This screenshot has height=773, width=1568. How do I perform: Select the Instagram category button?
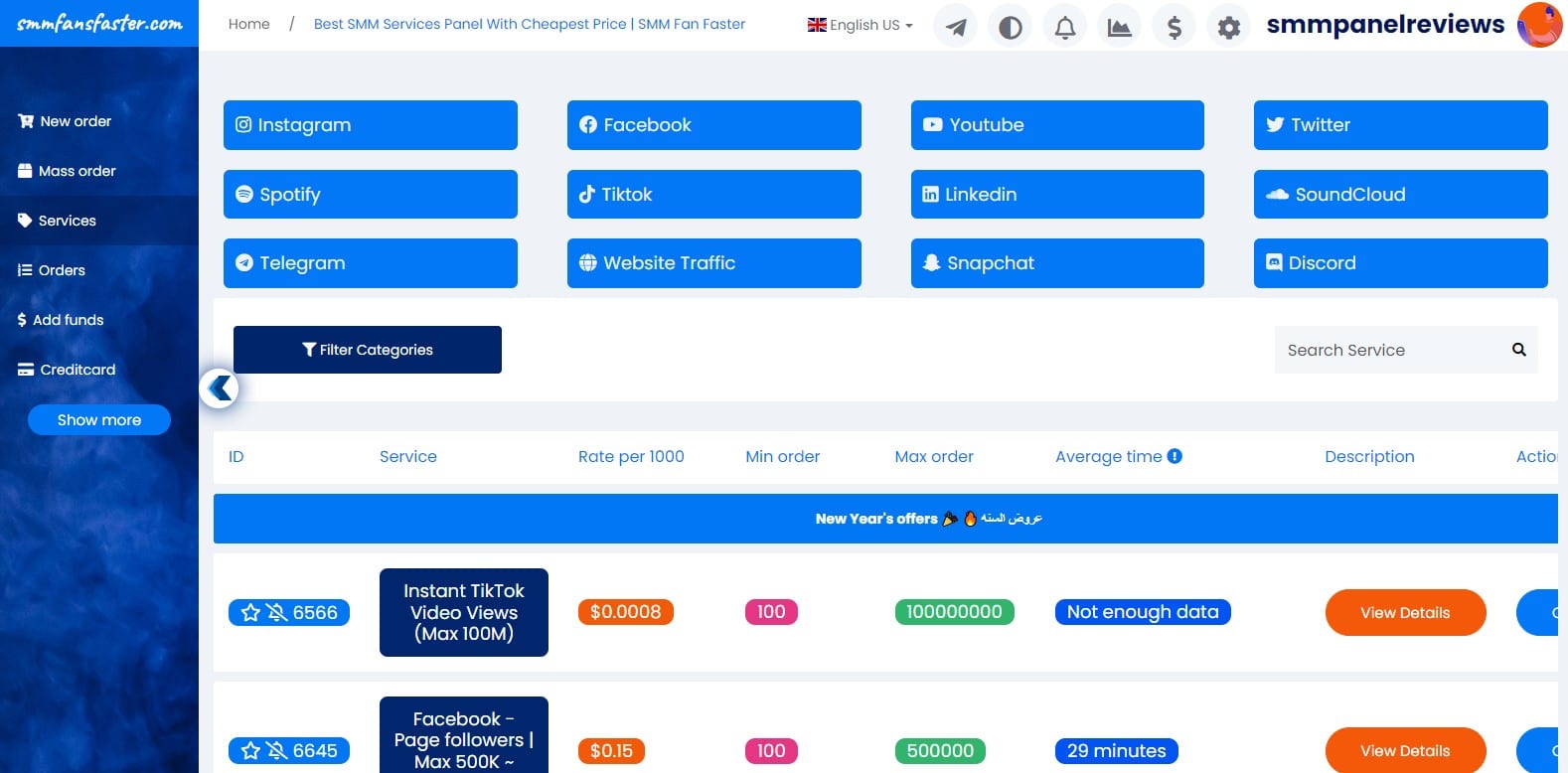(x=370, y=125)
